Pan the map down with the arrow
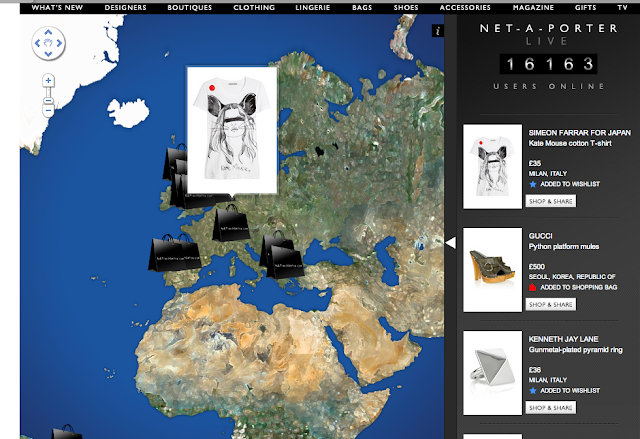Image resolution: width=640 pixels, height=439 pixels. 48,53
